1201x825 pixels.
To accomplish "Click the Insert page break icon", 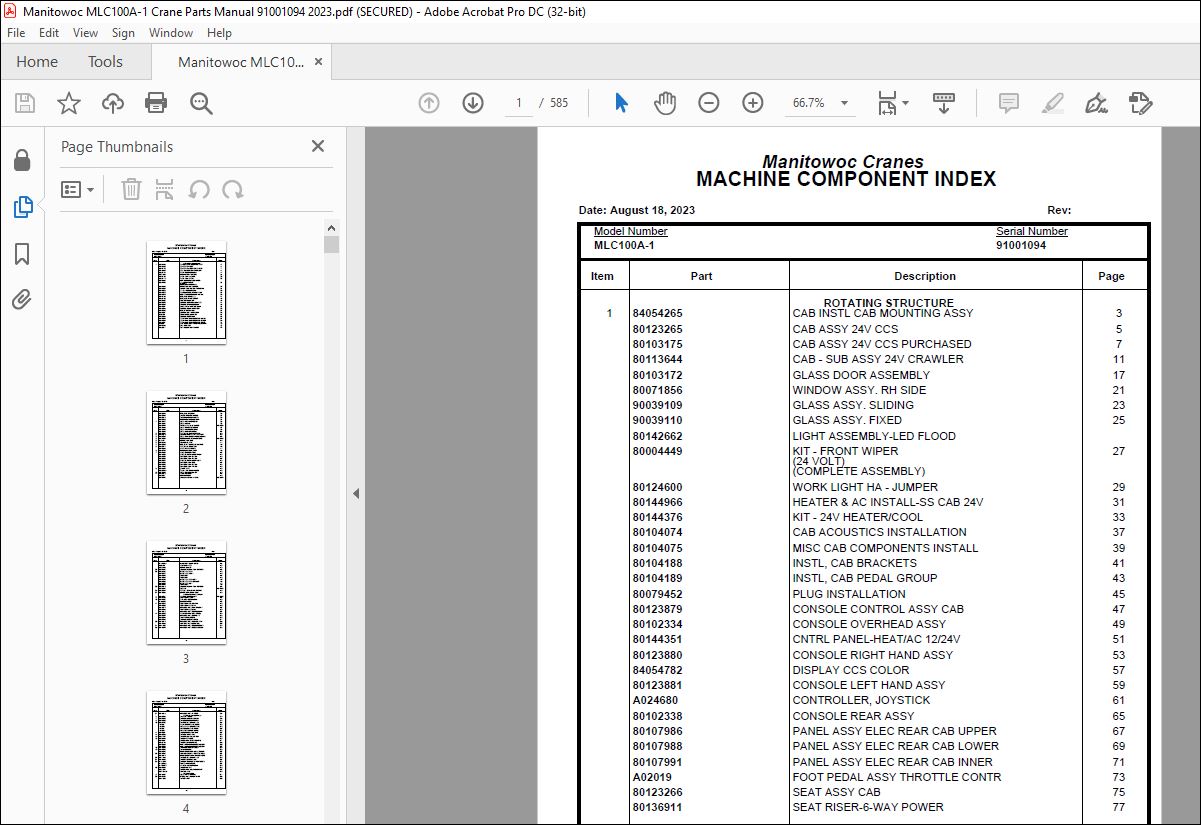I will [x=165, y=189].
